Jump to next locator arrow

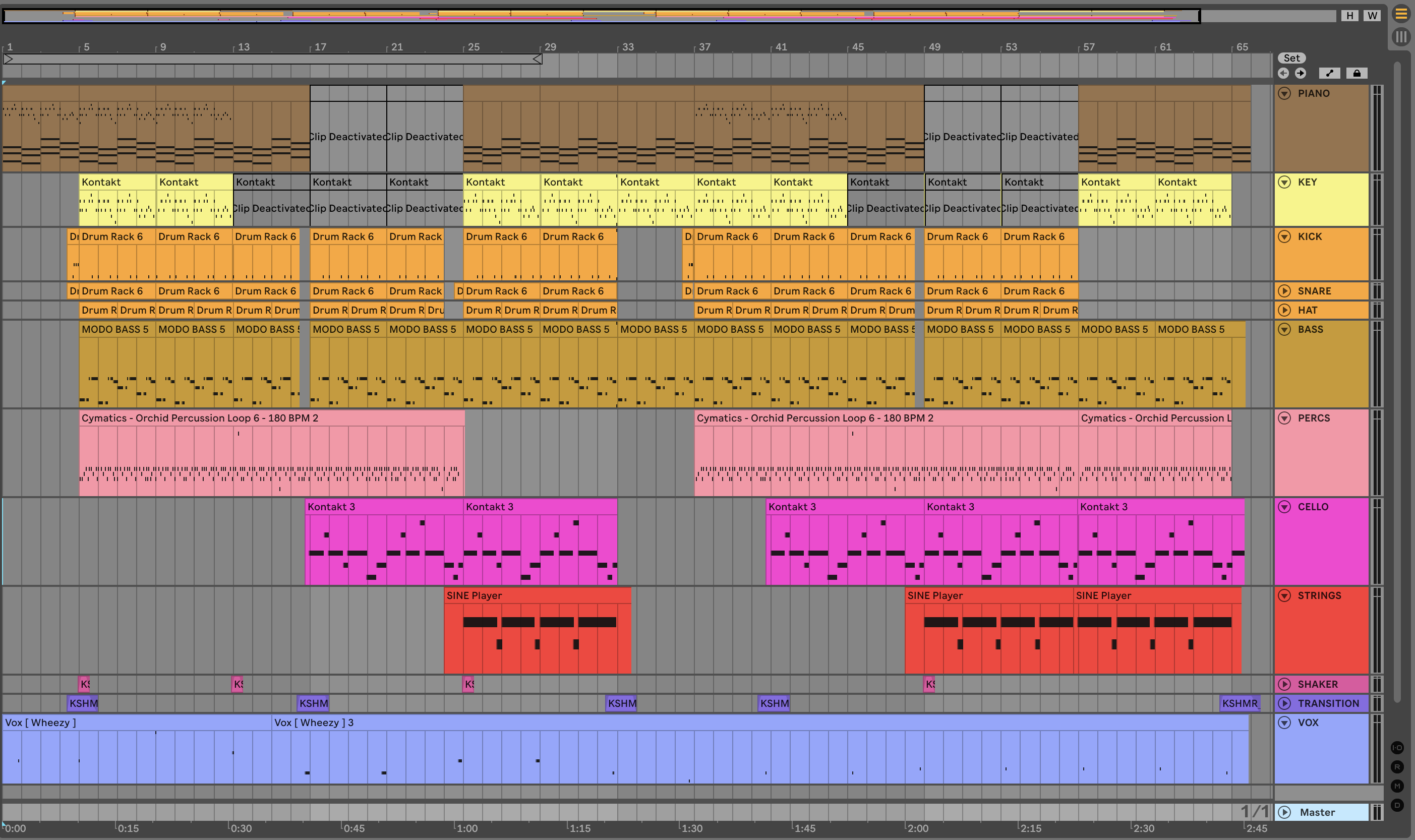(1301, 73)
